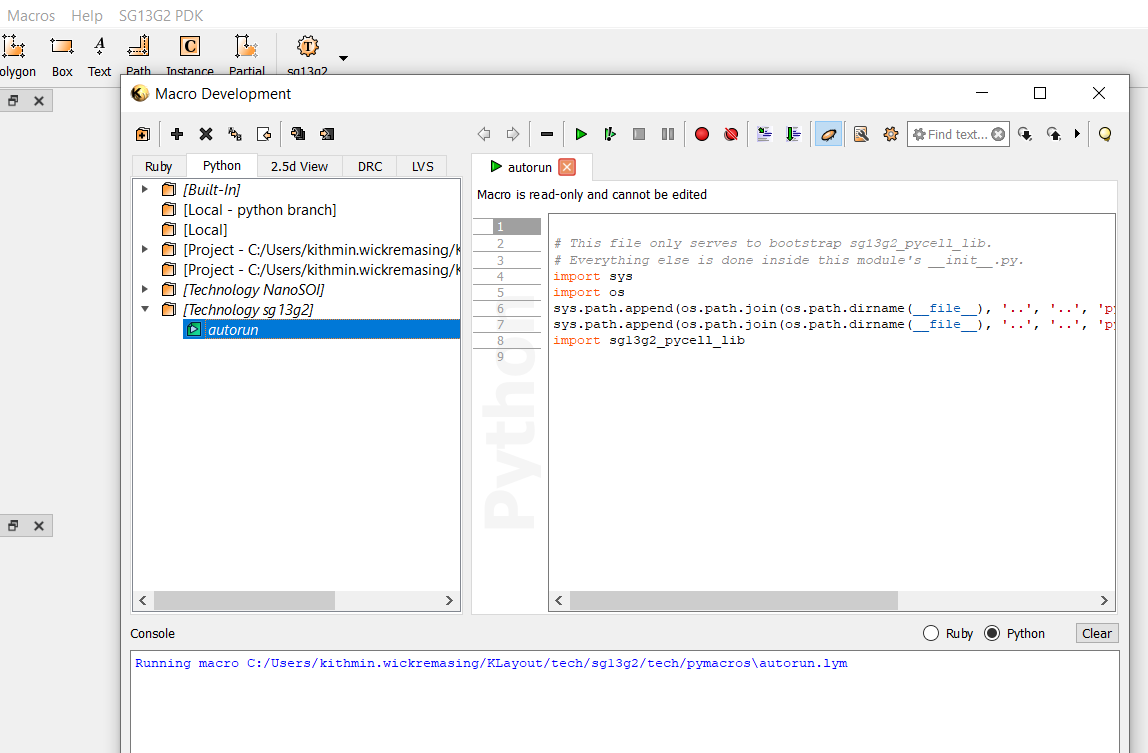The image size is (1148, 753).
Task: Open the Macros menu
Action: click(x=31, y=15)
